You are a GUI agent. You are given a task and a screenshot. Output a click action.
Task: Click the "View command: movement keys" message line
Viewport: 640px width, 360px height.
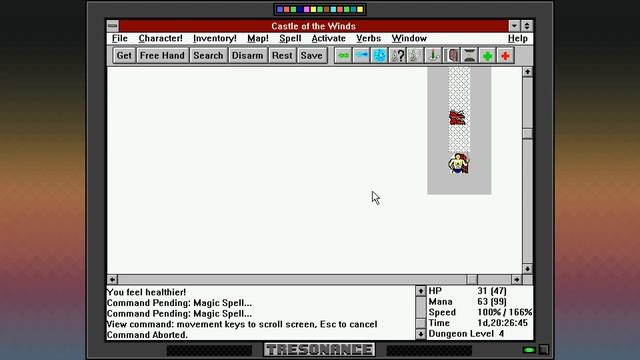point(242,324)
